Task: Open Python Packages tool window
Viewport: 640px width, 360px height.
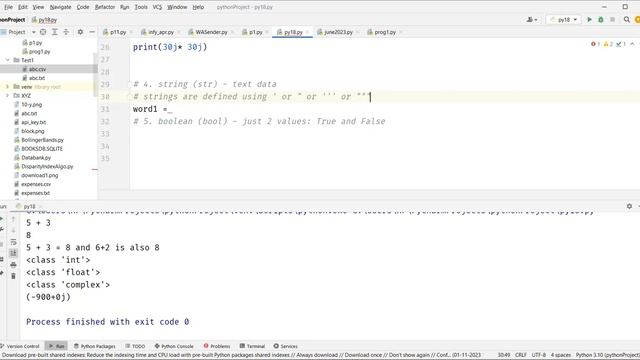Action: coord(95,346)
